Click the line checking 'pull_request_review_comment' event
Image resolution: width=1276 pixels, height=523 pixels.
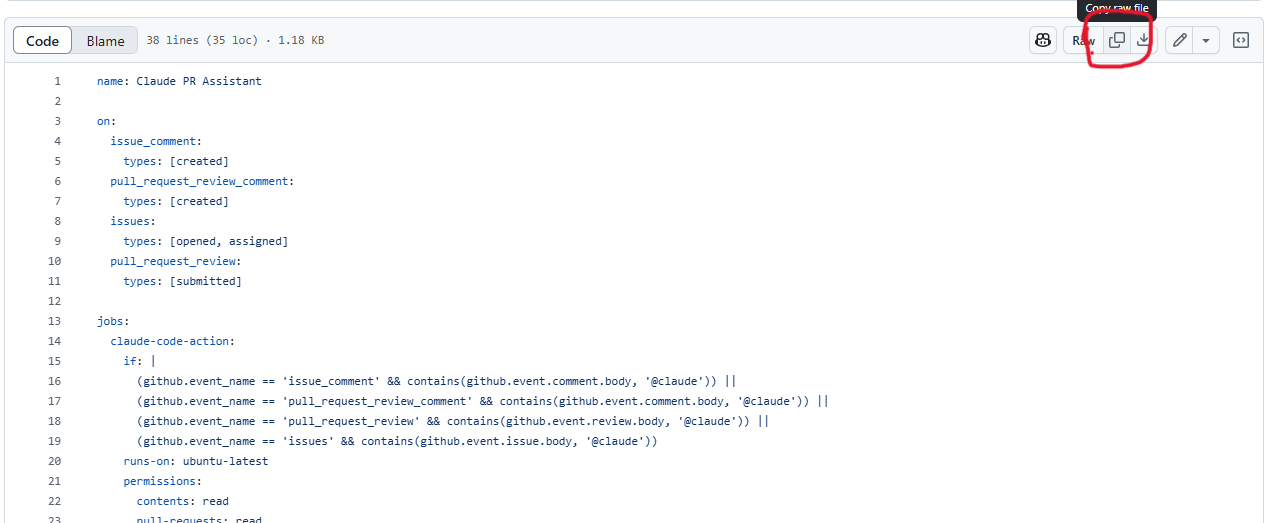483,401
